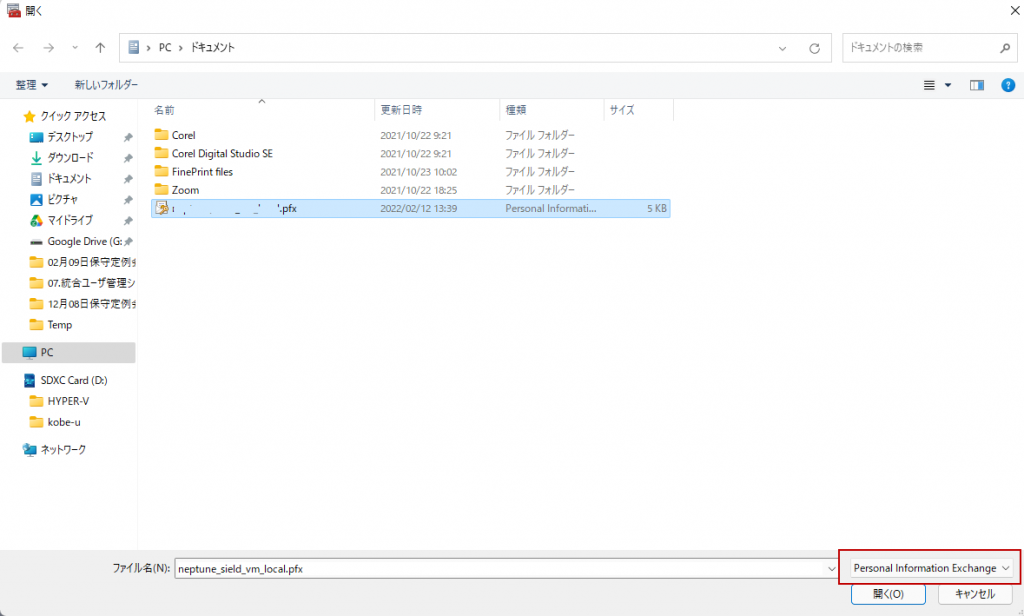
Task: Click the 開く(O) button
Action: pos(888,593)
